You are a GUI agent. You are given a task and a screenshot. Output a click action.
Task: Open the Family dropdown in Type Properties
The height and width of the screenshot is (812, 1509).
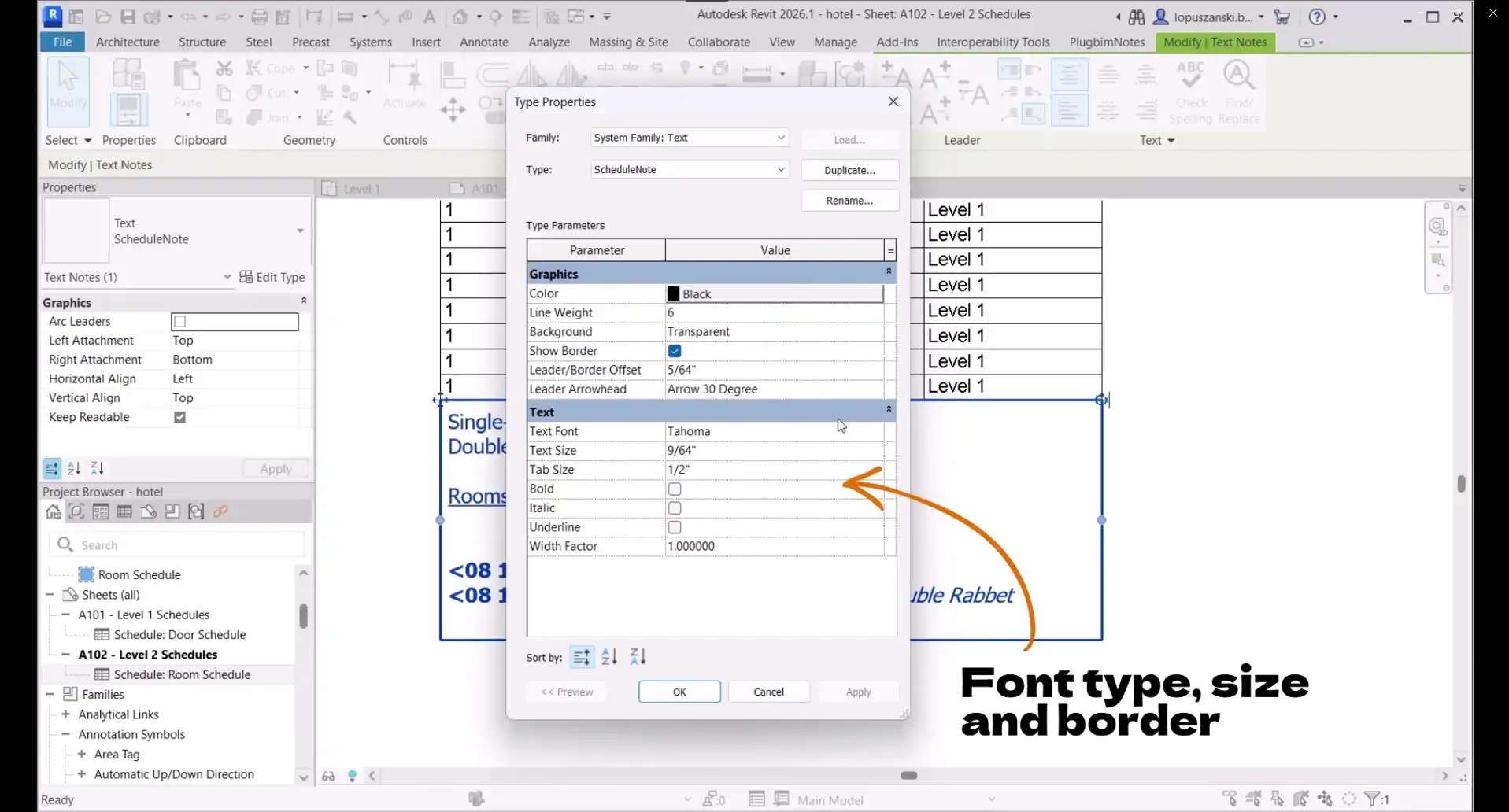690,138
